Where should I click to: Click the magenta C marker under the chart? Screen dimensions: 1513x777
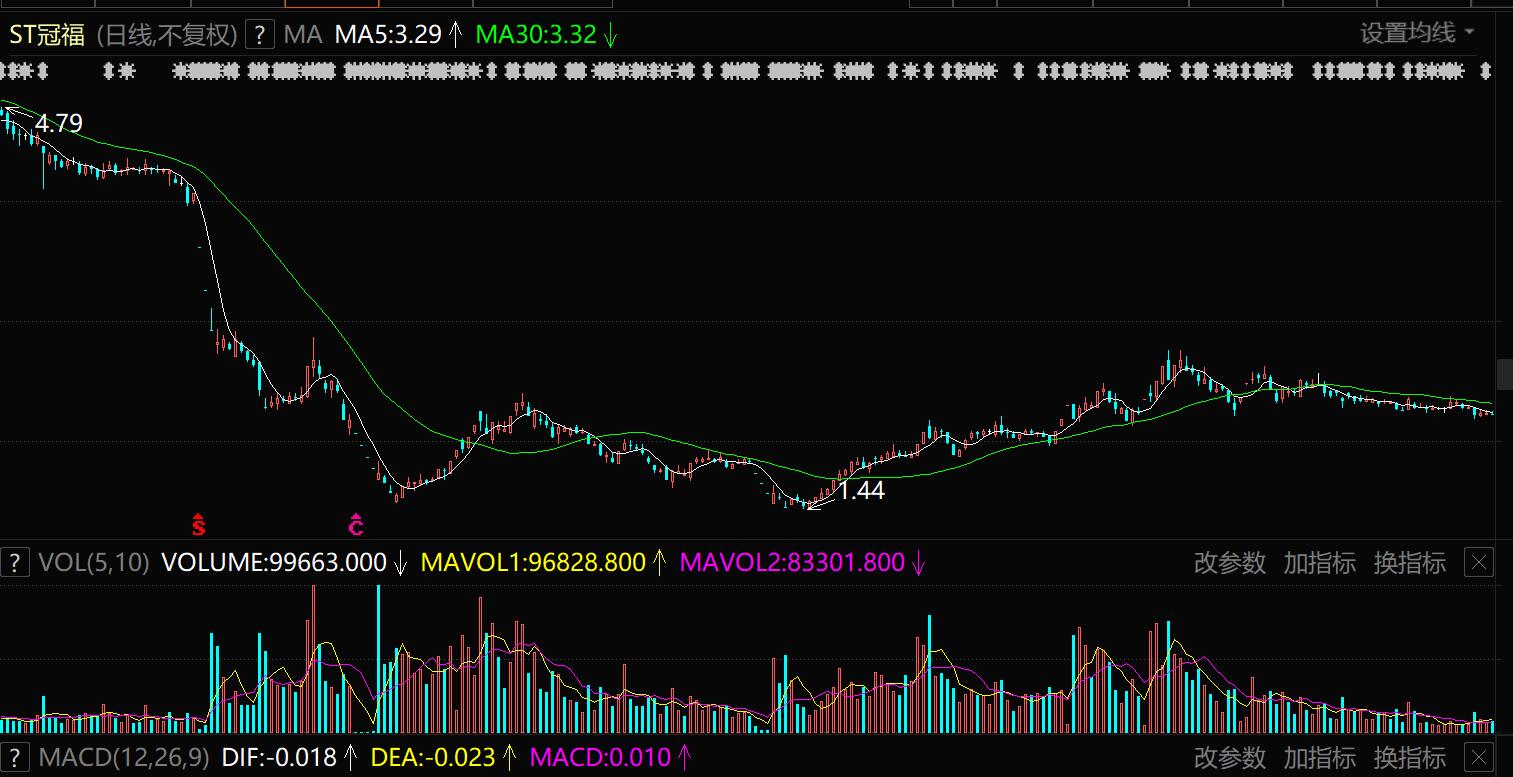tap(355, 523)
